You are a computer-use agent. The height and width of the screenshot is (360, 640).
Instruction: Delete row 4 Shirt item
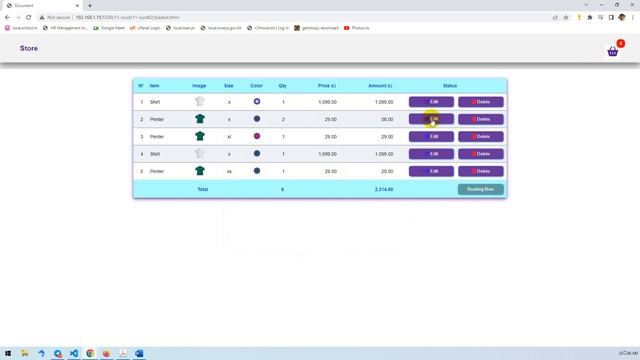click(x=480, y=154)
